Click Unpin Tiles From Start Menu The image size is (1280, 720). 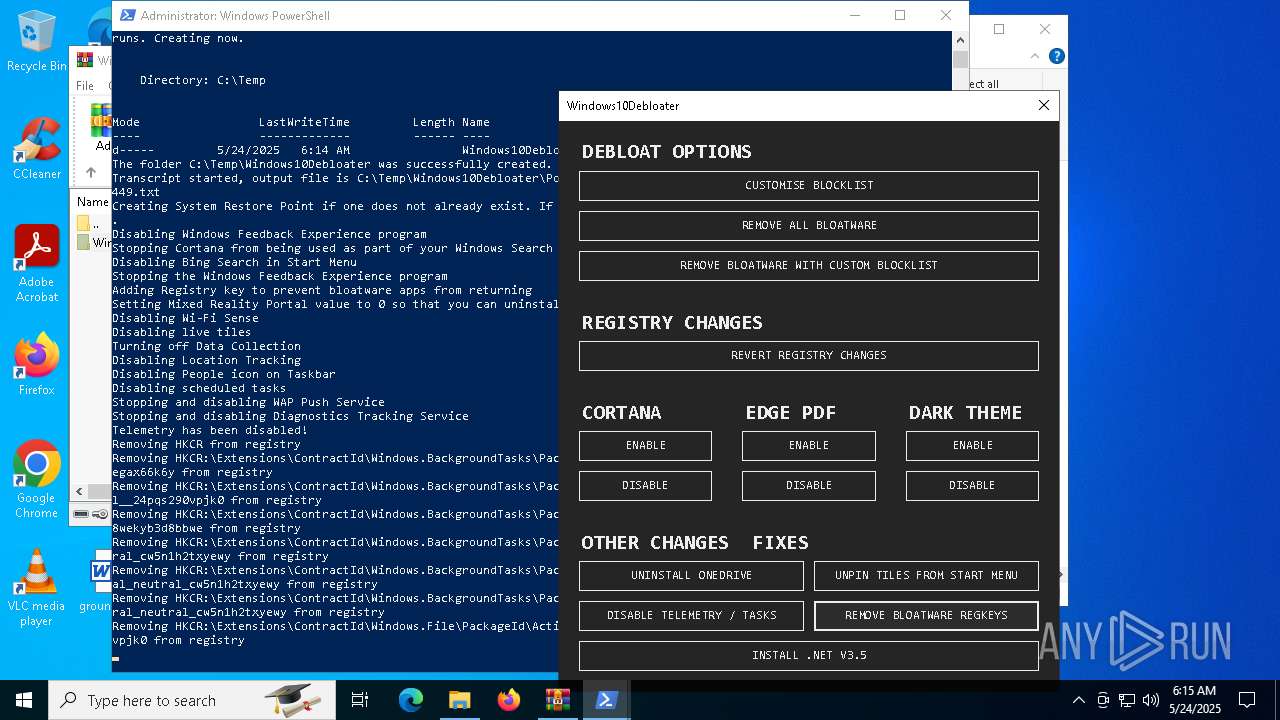[x=926, y=575]
